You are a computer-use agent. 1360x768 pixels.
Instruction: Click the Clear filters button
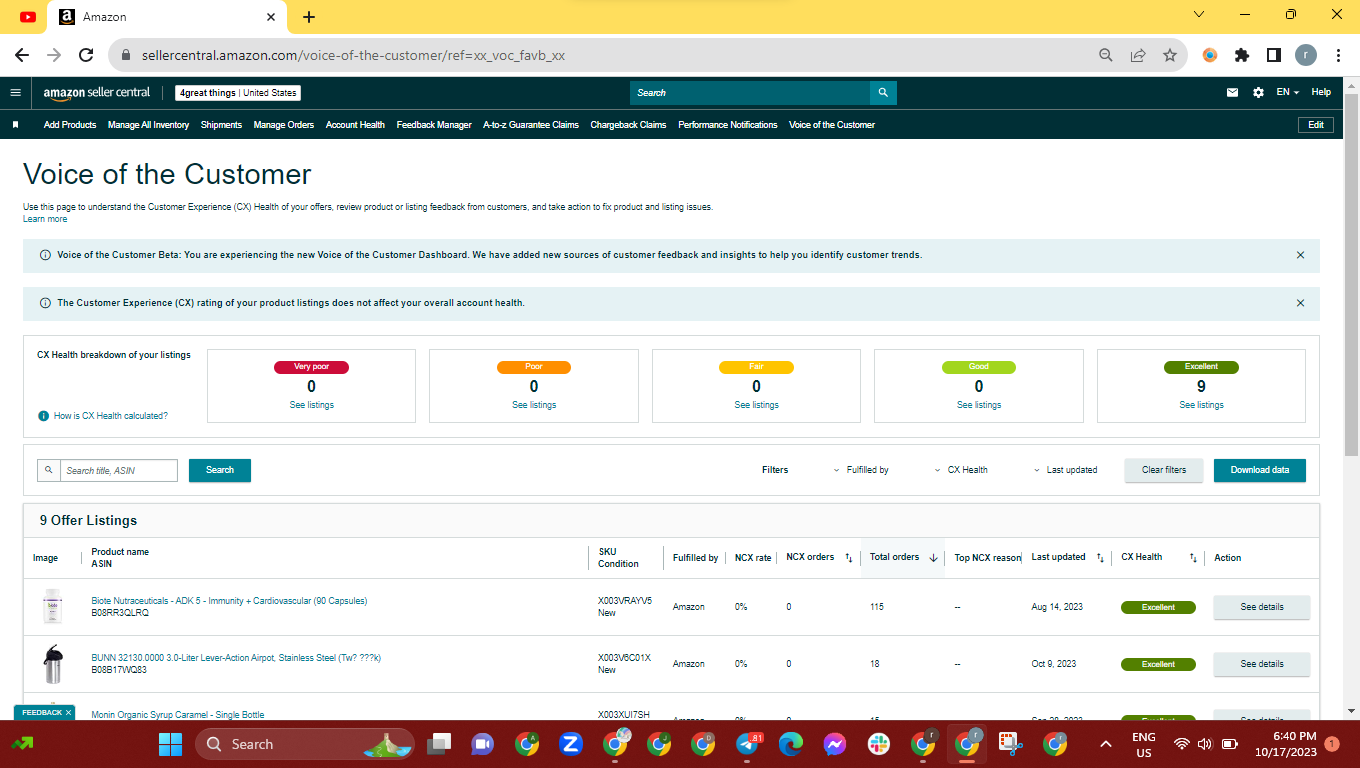1164,470
